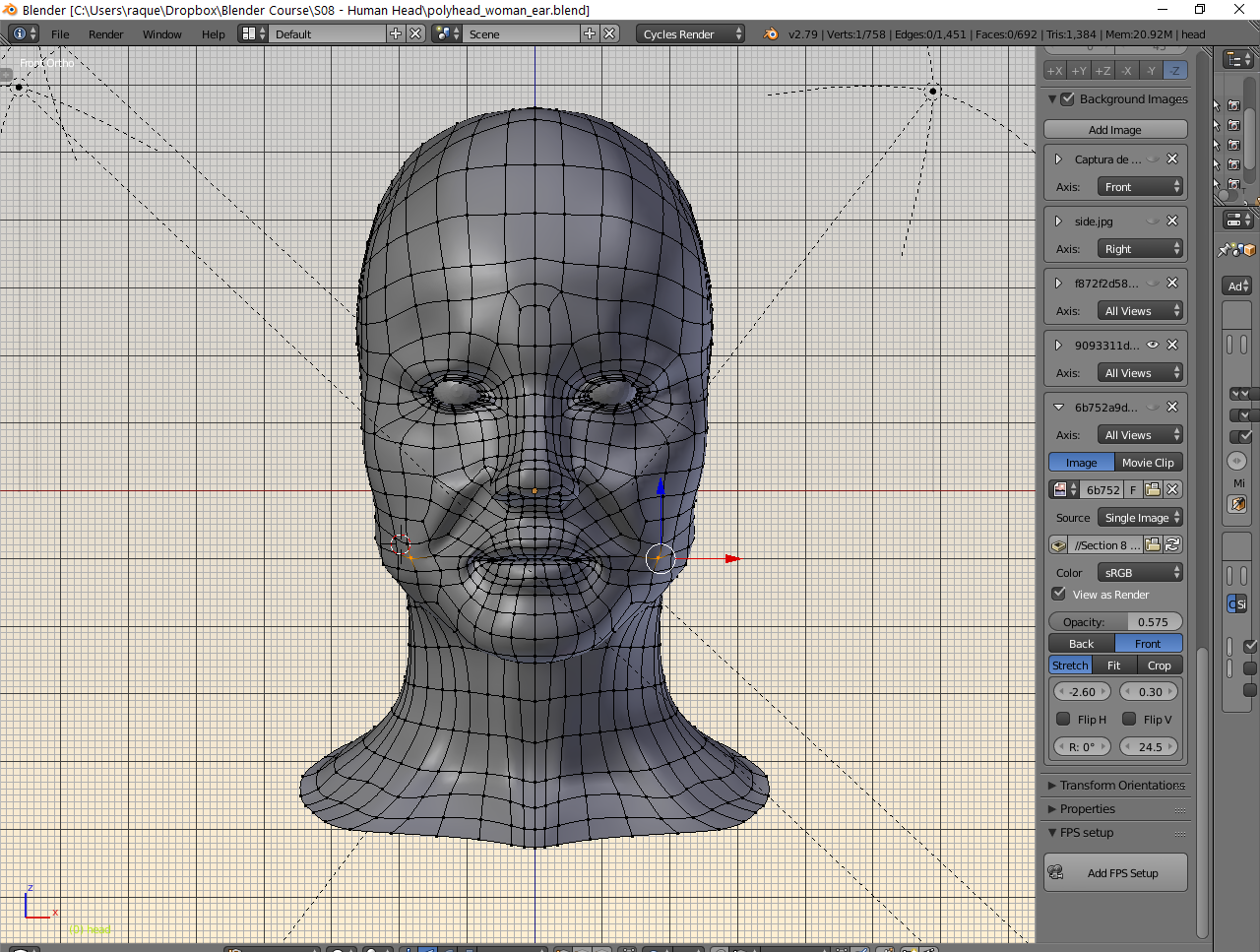
Task: Remove the 6b752a9d background image
Action: coord(1172,407)
